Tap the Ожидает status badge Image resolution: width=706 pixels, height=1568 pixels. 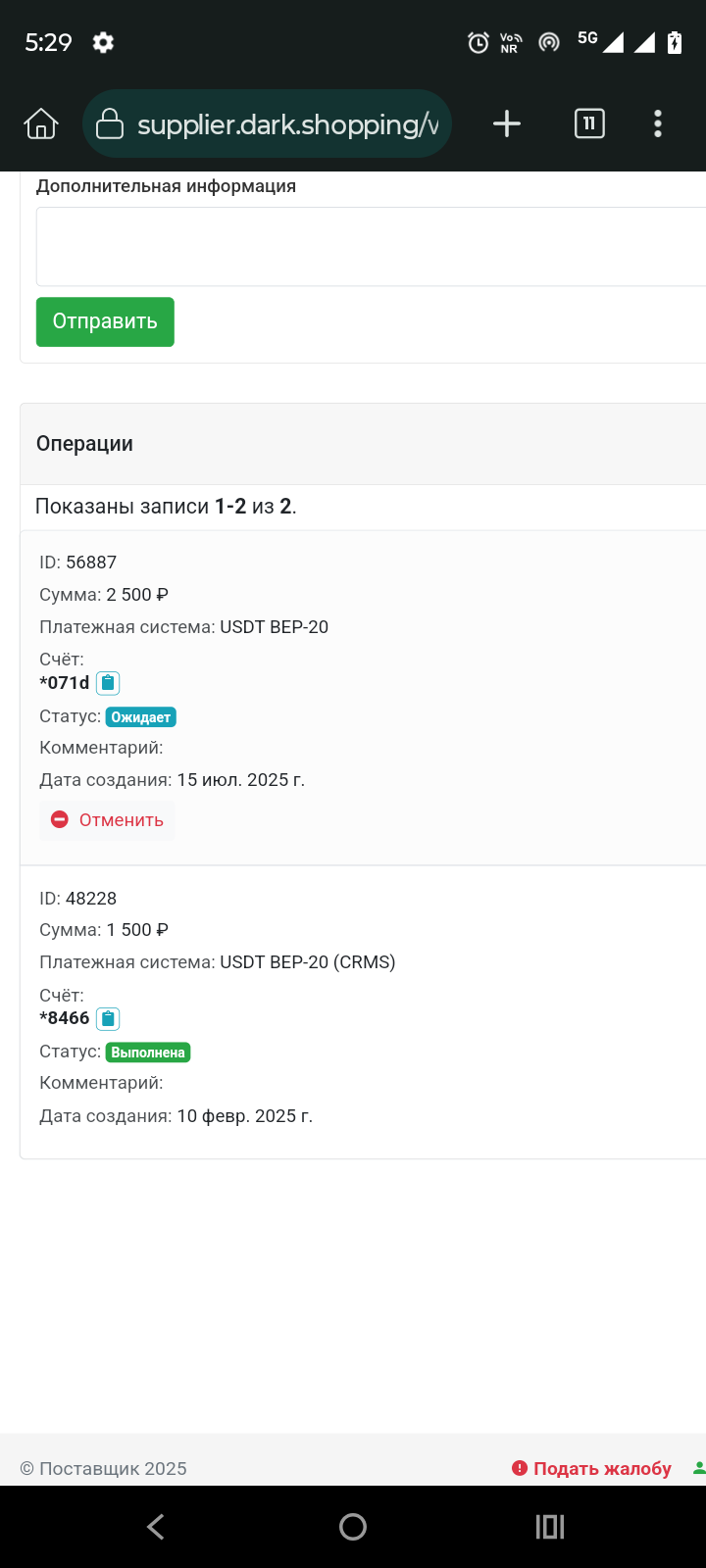[x=141, y=717]
